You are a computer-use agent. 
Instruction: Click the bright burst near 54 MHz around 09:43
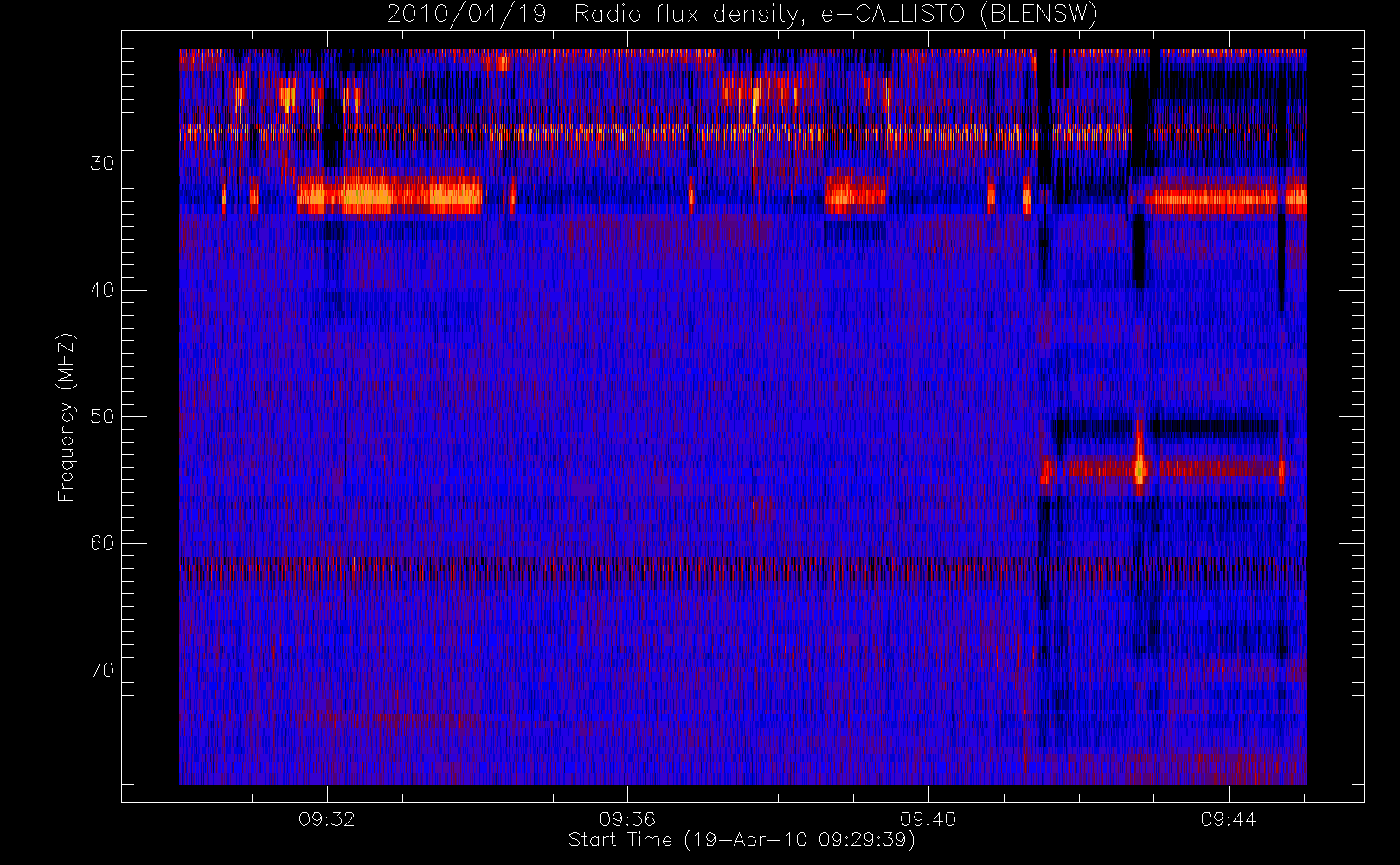click(1140, 468)
